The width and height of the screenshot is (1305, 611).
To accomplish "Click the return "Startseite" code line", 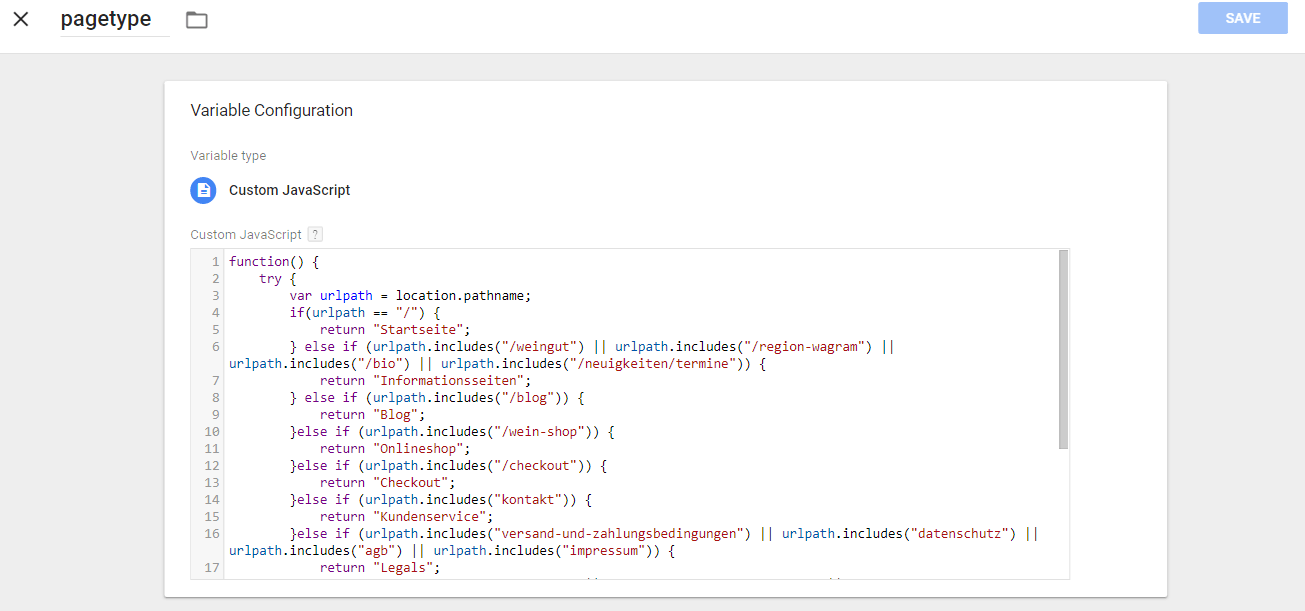I will point(395,330).
